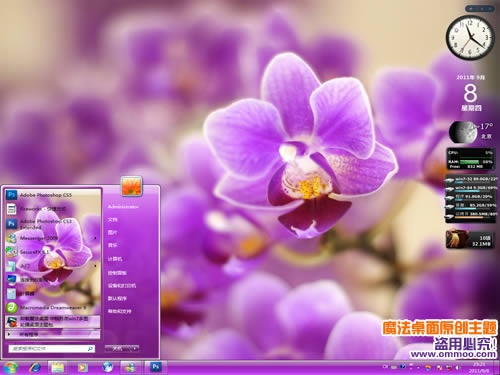Open the globe browser taskbar icon

(x=107, y=367)
